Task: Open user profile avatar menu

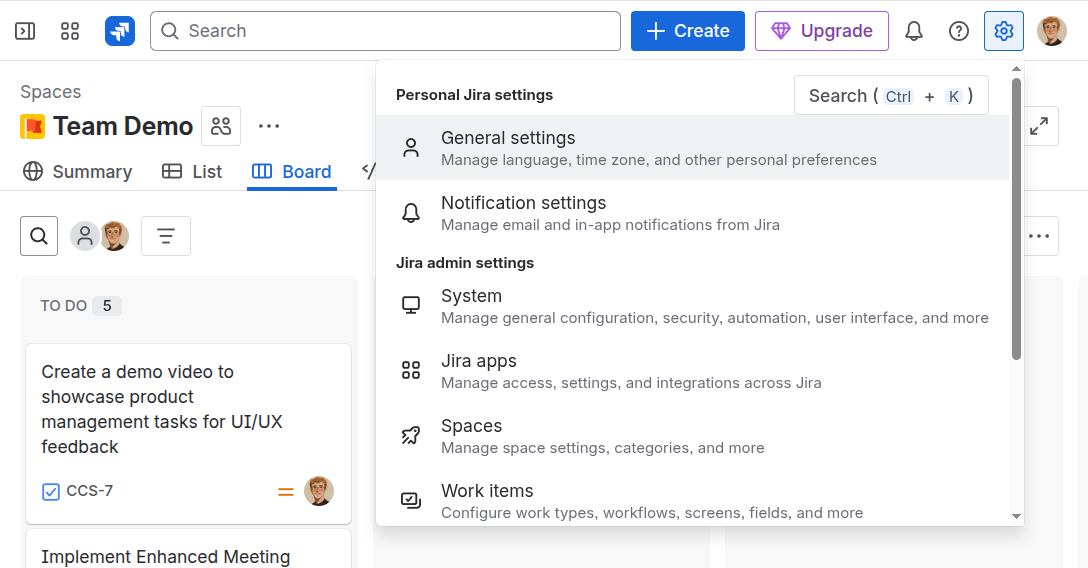Action: click(x=1051, y=31)
